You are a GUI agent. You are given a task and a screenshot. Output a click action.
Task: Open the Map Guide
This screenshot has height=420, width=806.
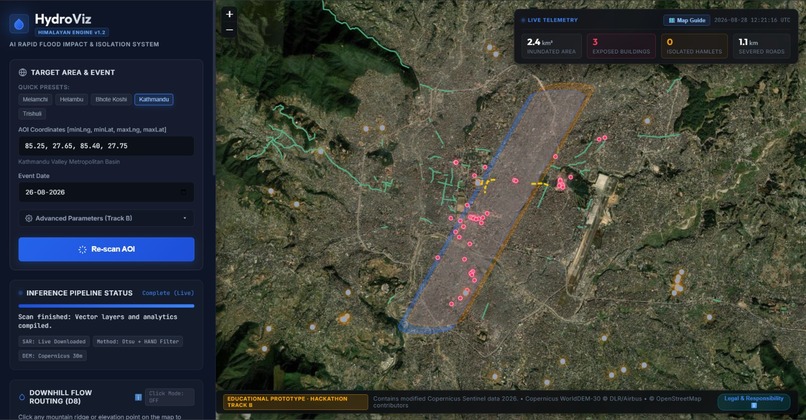coord(687,20)
